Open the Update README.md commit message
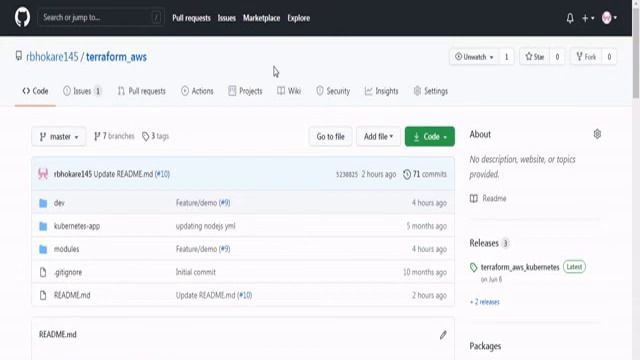The image size is (640, 360). coord(123,174)
